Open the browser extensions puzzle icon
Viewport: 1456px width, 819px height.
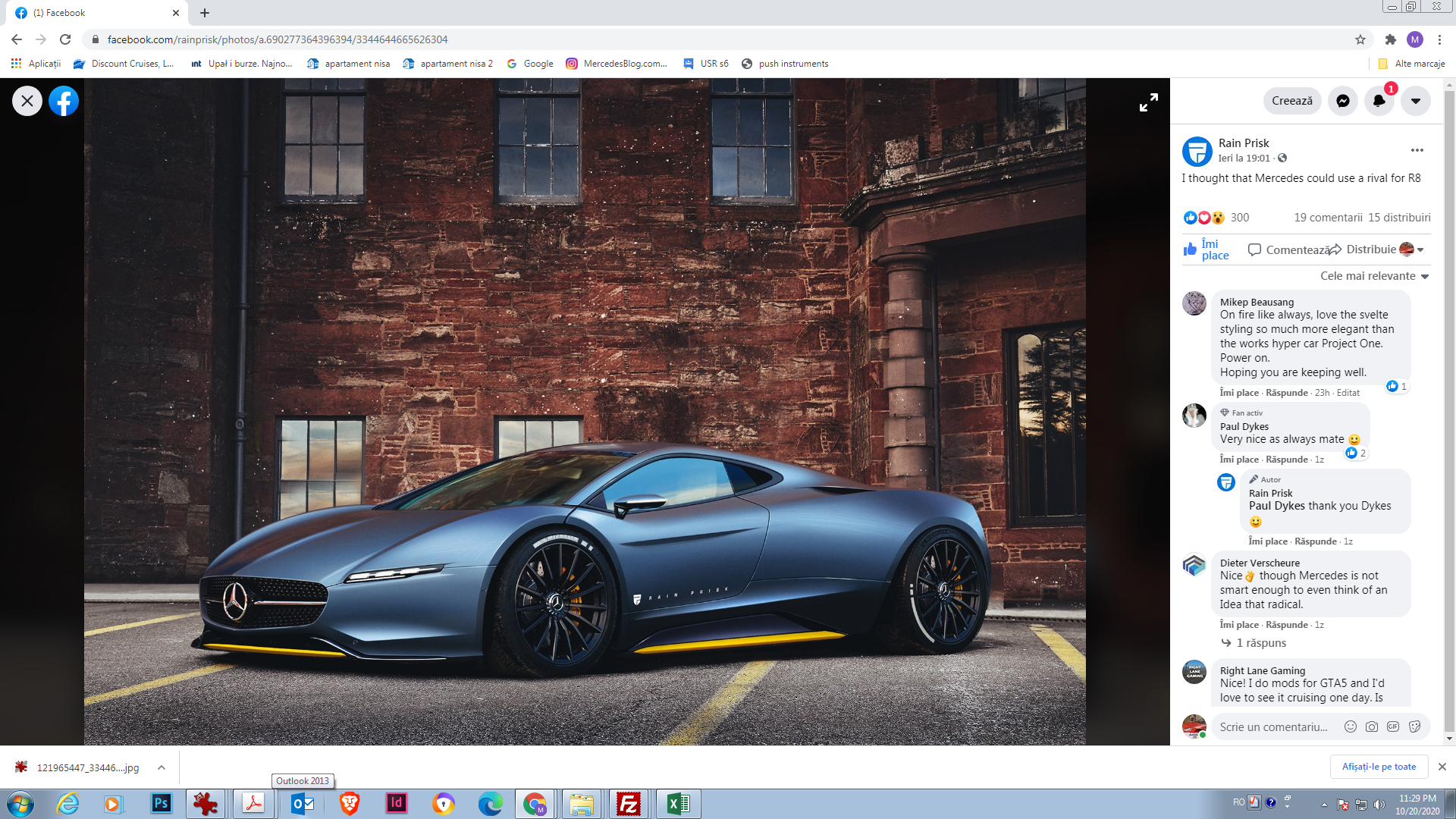point(1390,39)
